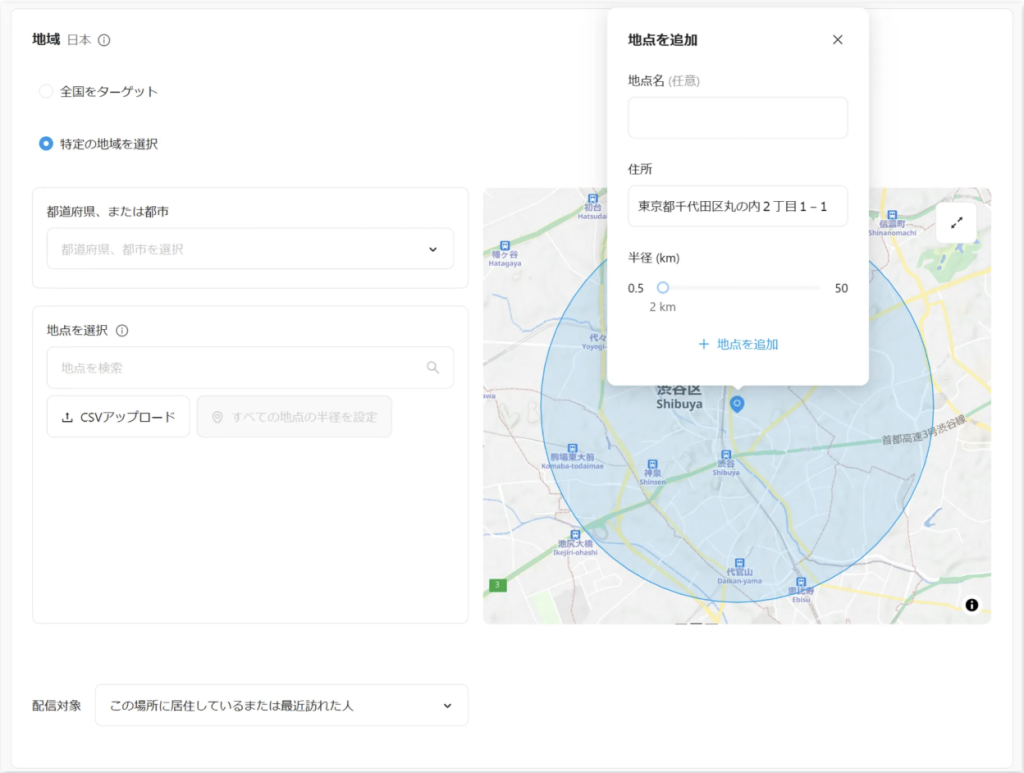Click the すべての地点の半径を設定 button

click(294, 417)
